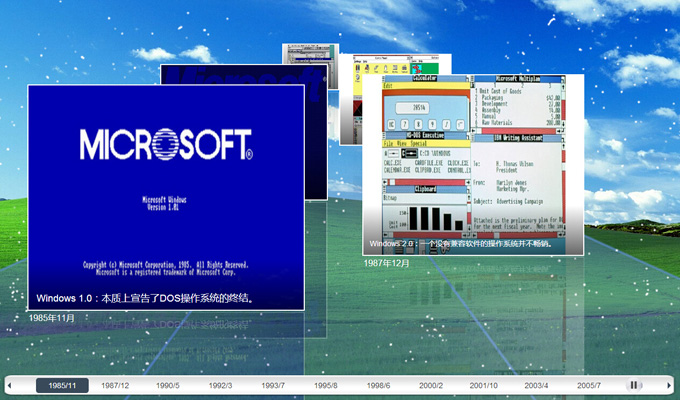The width and height of the screenshot is (680, 400).
Task: Select the small topmost screenshot in the stack
Action: [x=310, y=55]
